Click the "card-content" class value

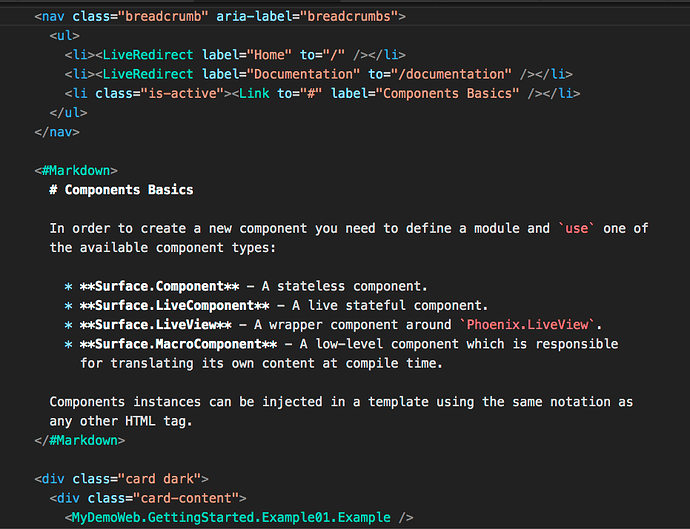[186, 498]
